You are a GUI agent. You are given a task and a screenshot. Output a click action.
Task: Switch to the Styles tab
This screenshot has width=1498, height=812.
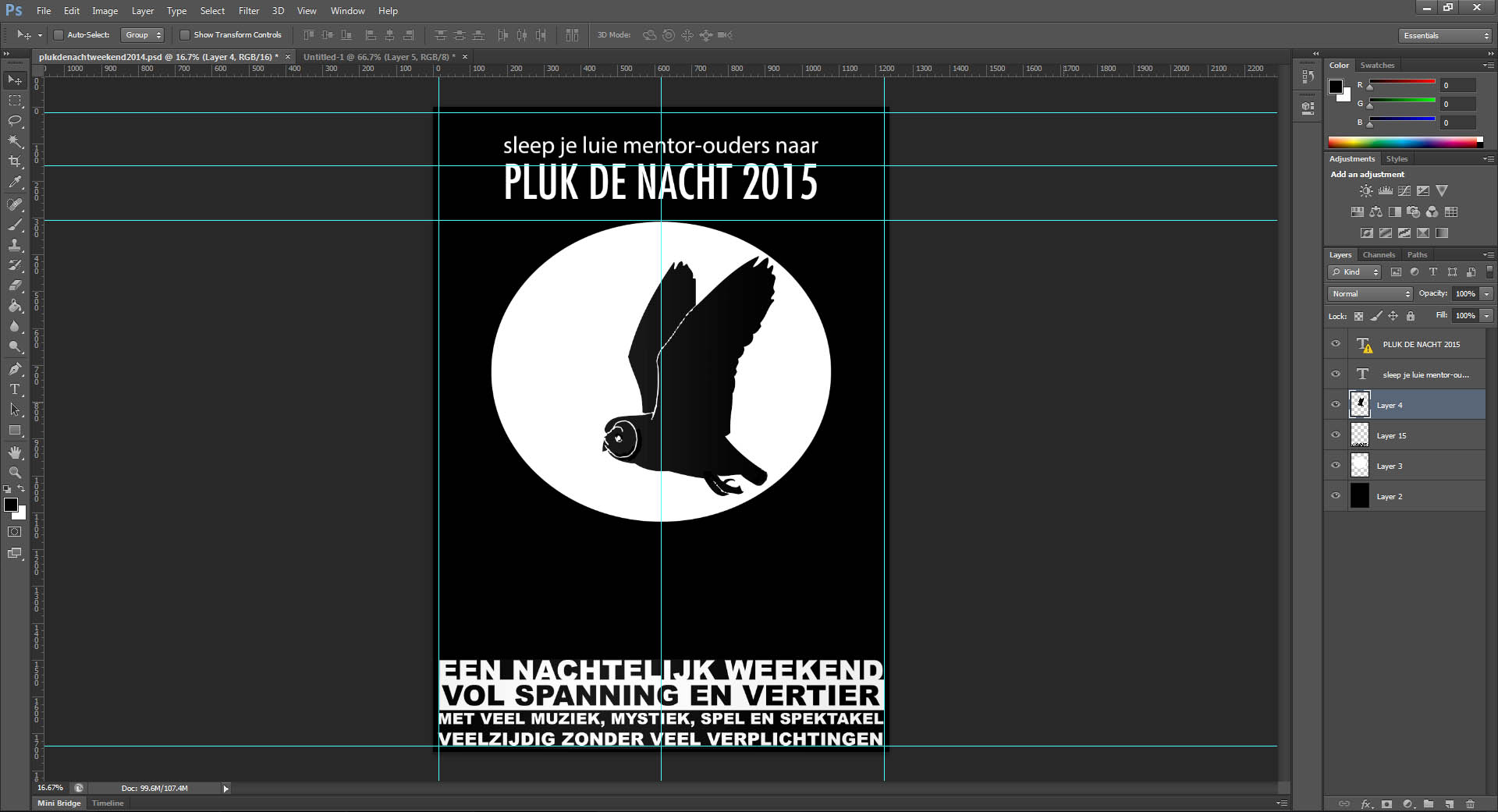pos(1397,159)
